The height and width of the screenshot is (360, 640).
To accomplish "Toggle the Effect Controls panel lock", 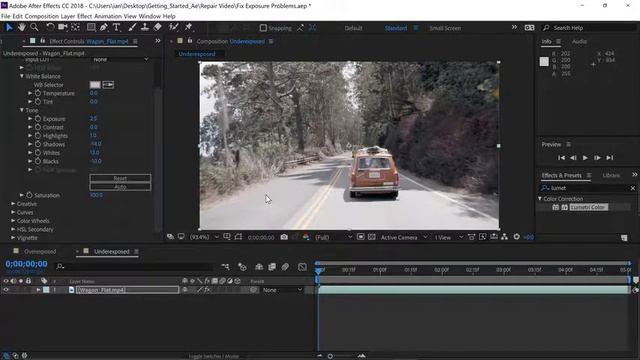I will pyautogui.click(x=42, y=41).
